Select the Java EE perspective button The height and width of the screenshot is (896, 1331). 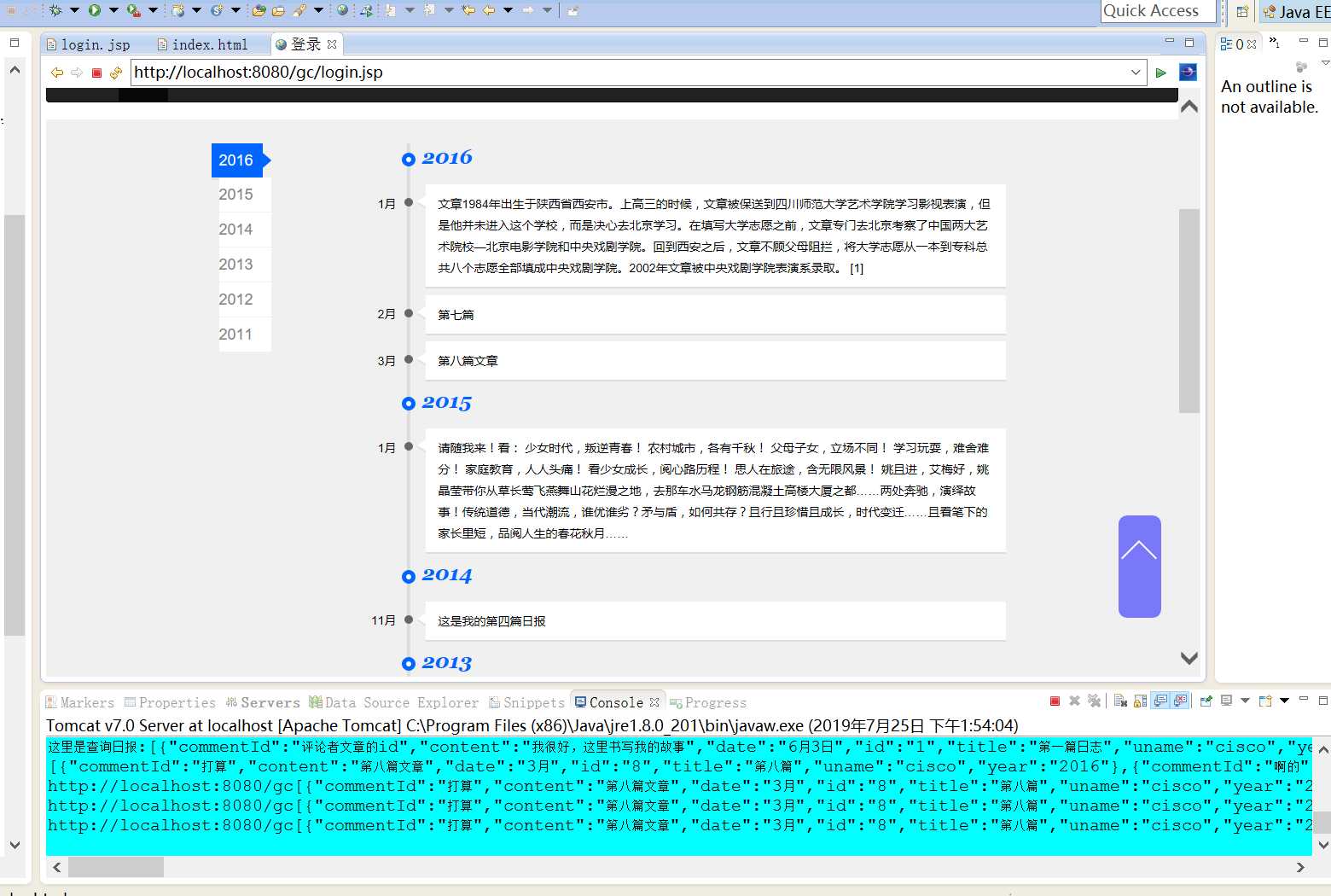coord(1296,12)
